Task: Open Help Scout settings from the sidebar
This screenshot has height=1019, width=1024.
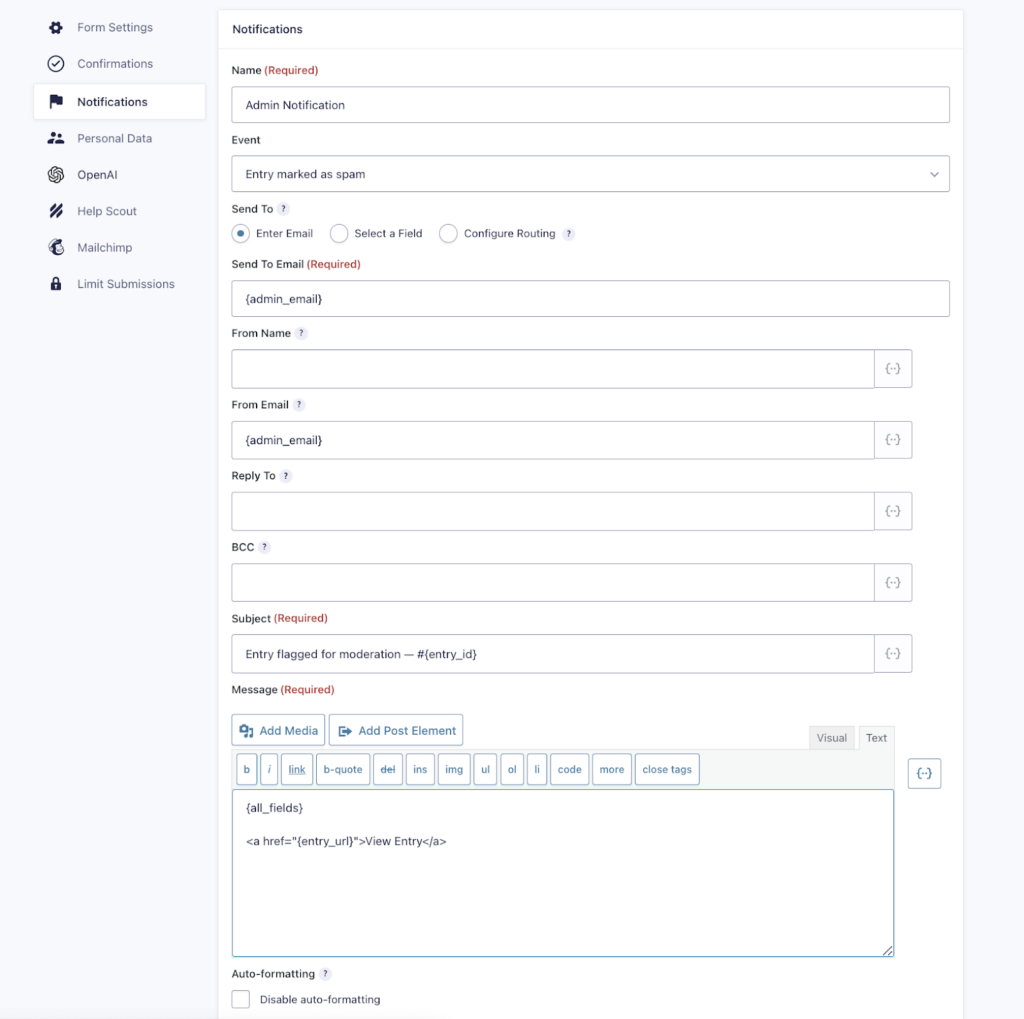Action: coord(57,211)
